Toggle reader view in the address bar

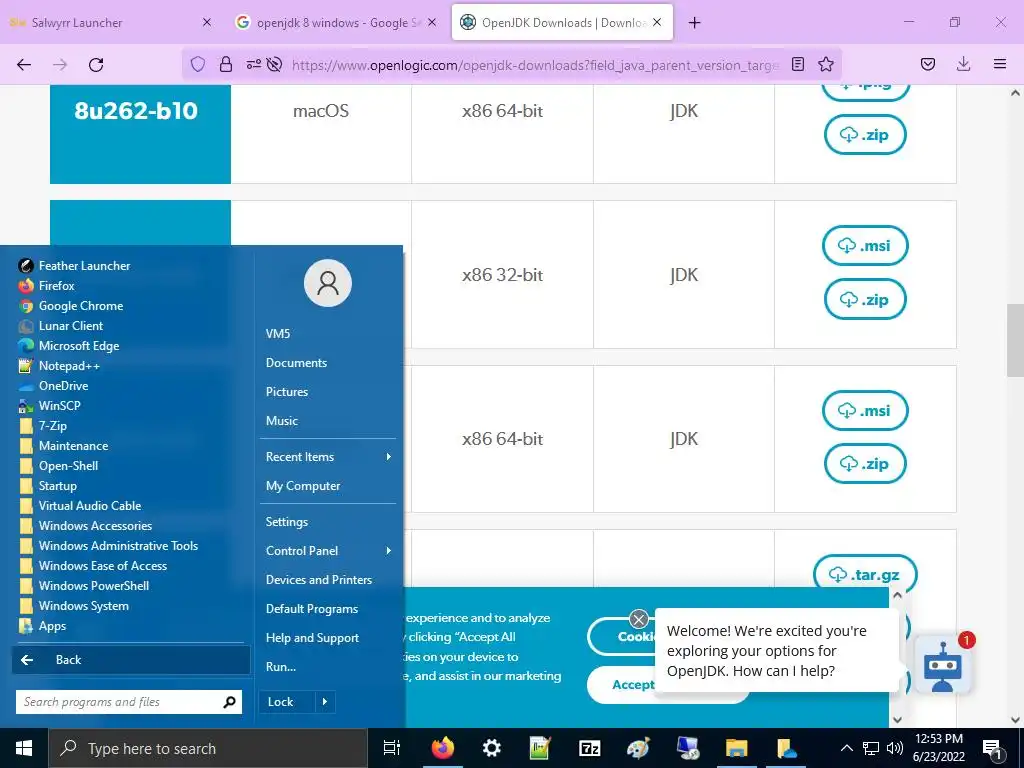797,64
